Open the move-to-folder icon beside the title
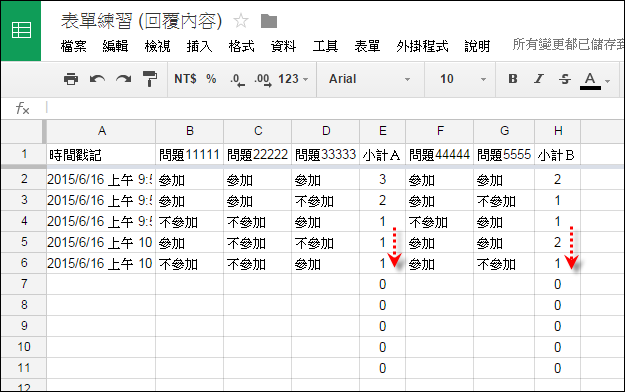The height and width of the screenshot is (392, 625). [x=269, y=21]
